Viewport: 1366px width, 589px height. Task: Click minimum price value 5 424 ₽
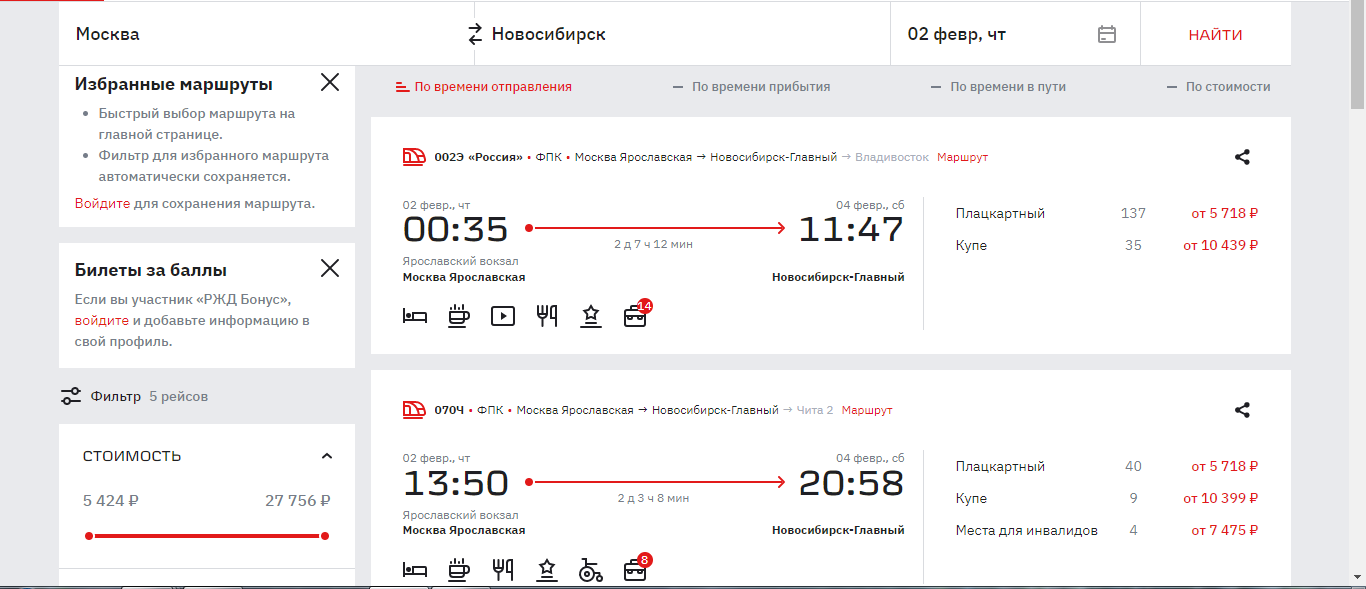click(x=113, y=500)
